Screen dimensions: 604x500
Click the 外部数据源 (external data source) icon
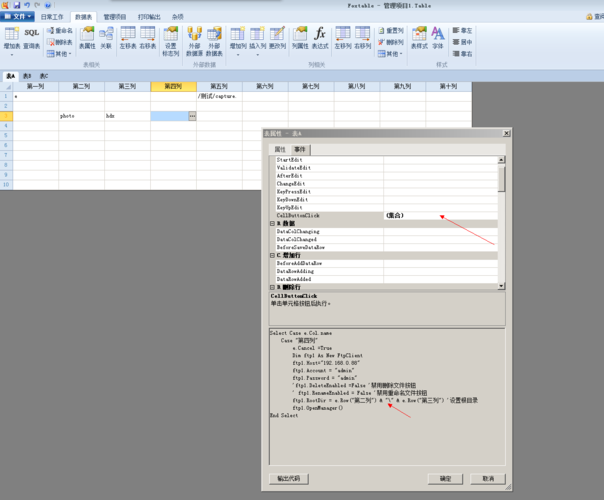pos(194,42)
